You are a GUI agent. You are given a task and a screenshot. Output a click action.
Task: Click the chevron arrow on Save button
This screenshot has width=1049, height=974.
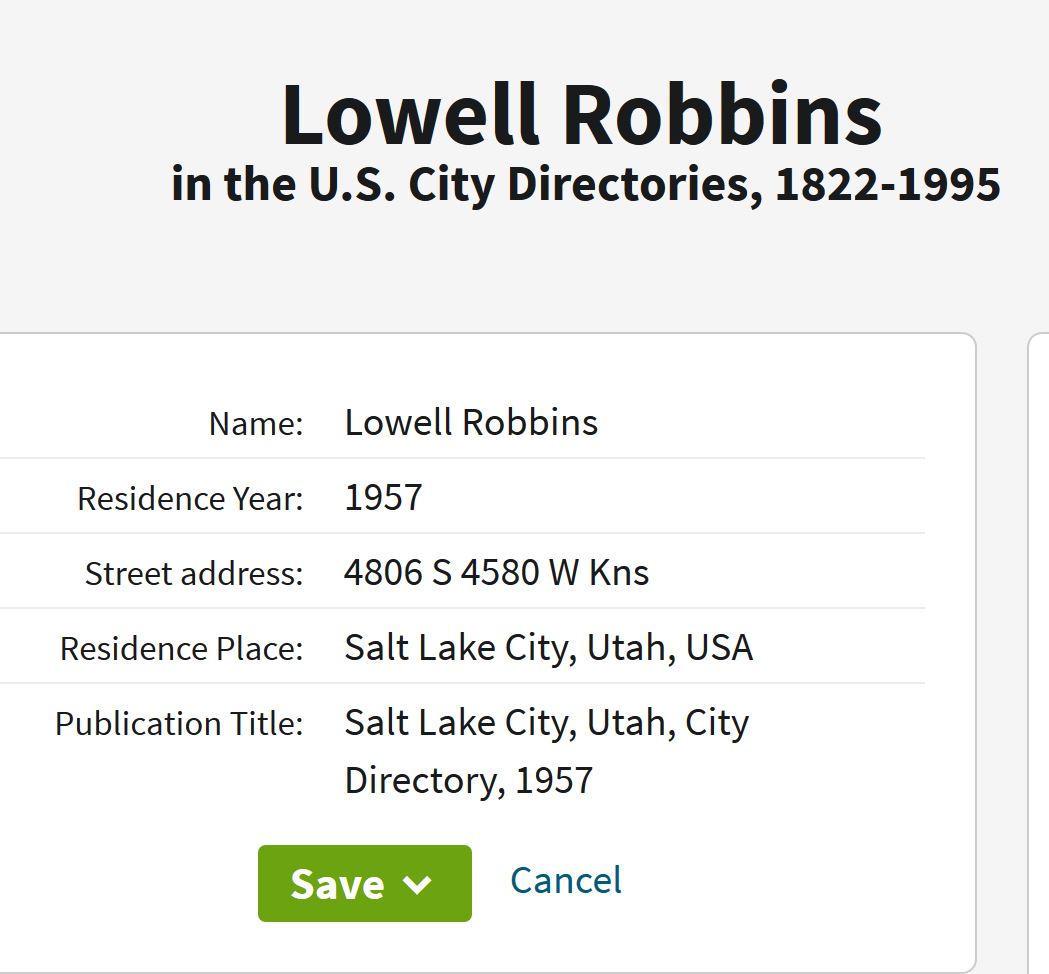[x=417, y=884]
